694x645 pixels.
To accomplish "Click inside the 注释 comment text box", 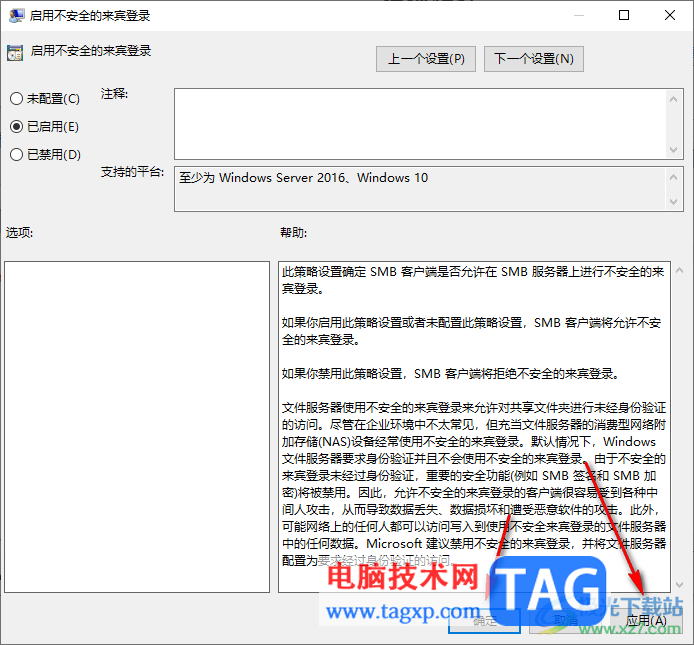I will click(420, 124).
